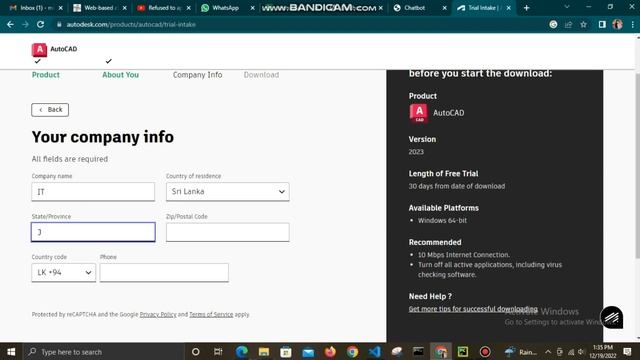Launch Firefox from taskbar
The height and width of the screenshot is (360, 640).
pyautogui.click(x=330, y=352)
